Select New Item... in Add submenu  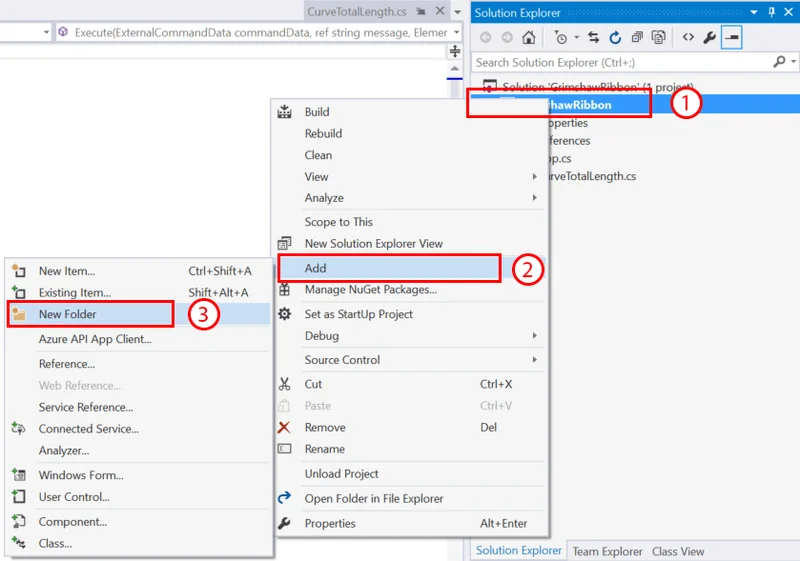point(138,271)
